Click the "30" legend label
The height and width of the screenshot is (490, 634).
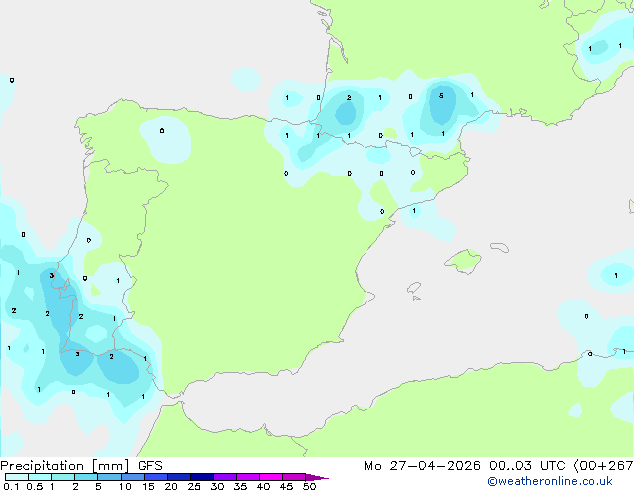217,486
